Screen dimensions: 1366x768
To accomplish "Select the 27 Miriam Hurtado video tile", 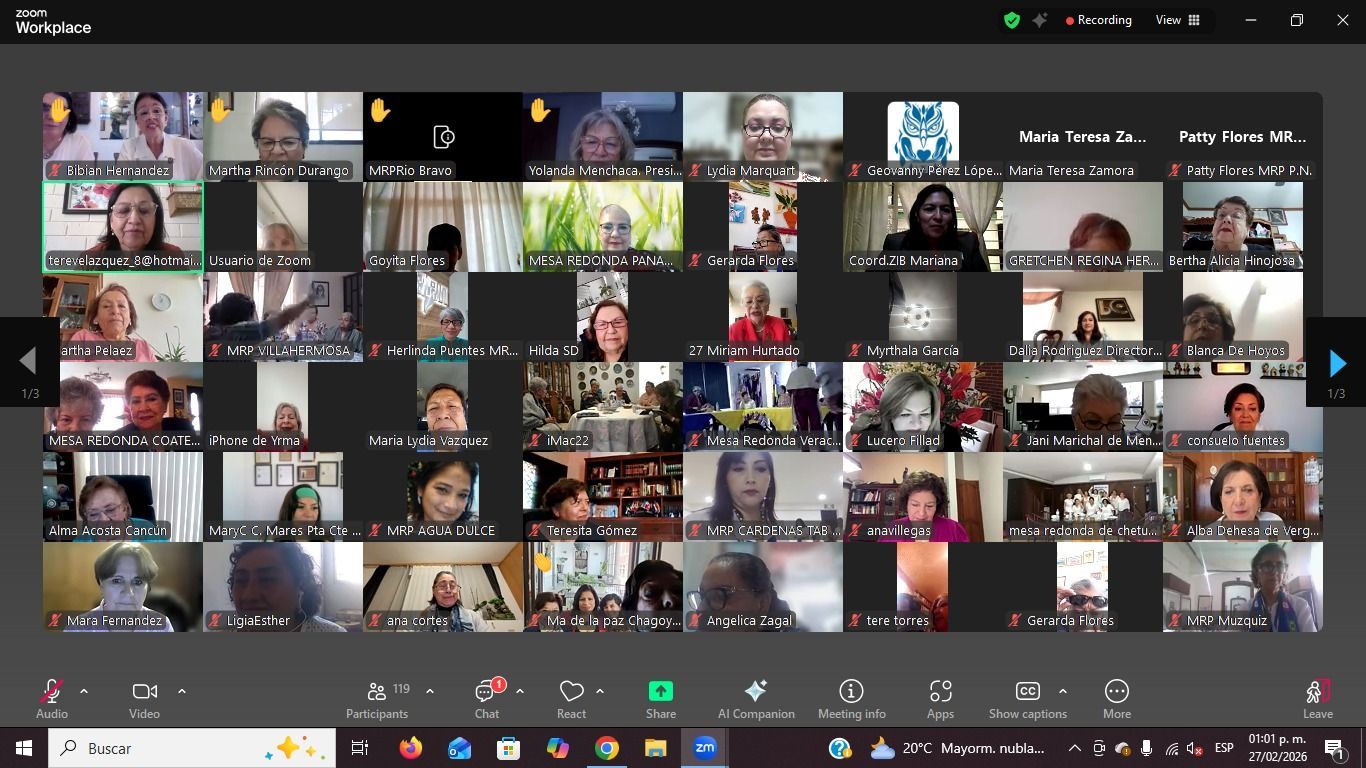I will 763,317.
